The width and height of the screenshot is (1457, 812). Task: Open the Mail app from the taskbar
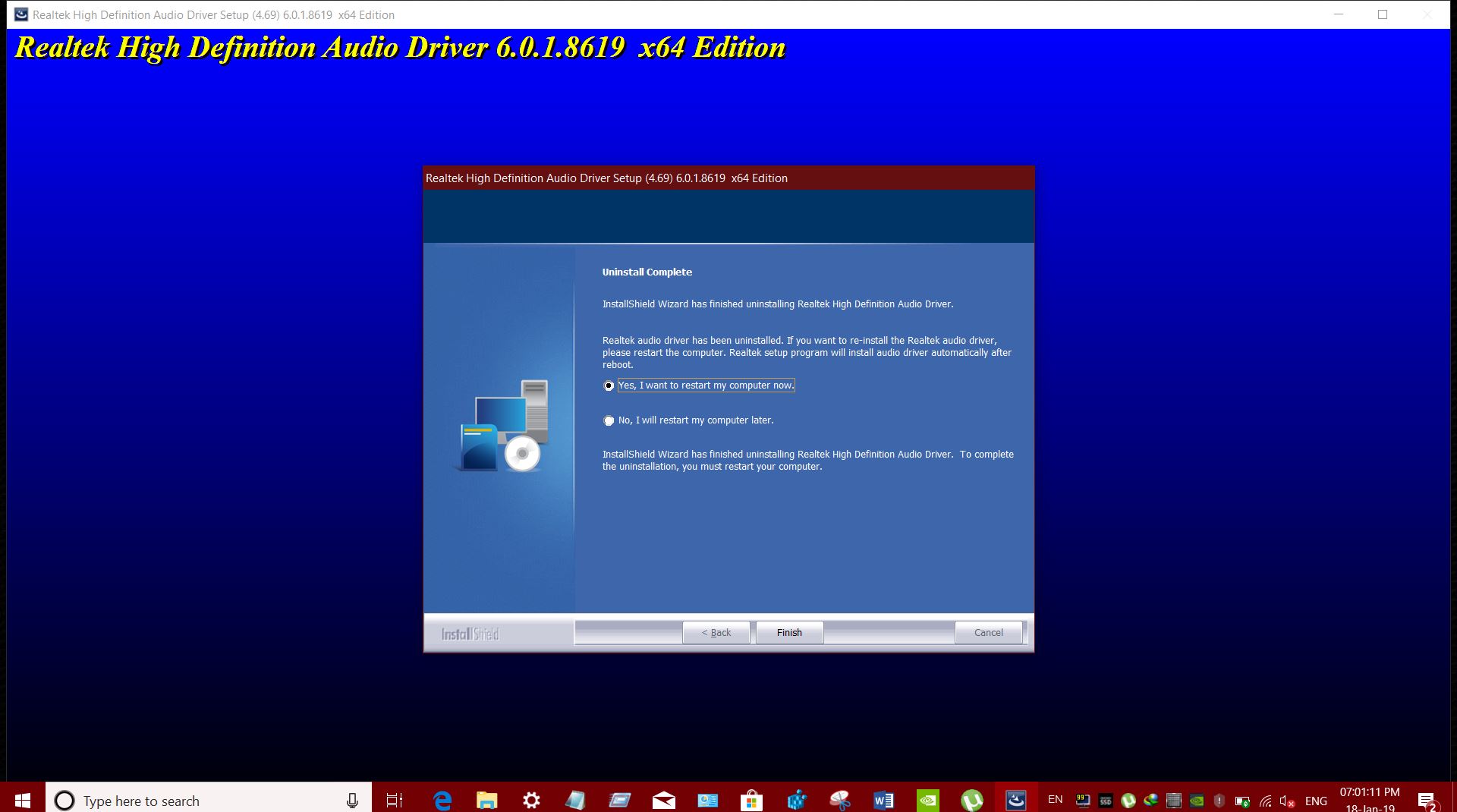(663, 800)
